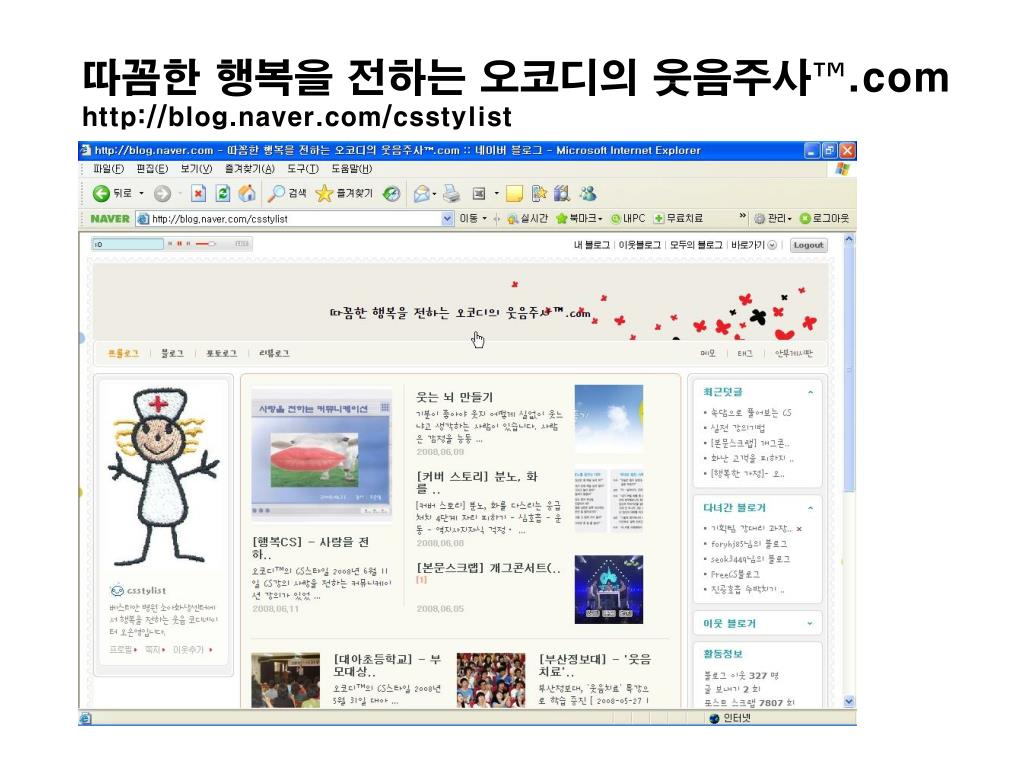The height and width of the screenshot is (768, 1024).
Task: Open the address bar history dropdown
Action: 447,219
